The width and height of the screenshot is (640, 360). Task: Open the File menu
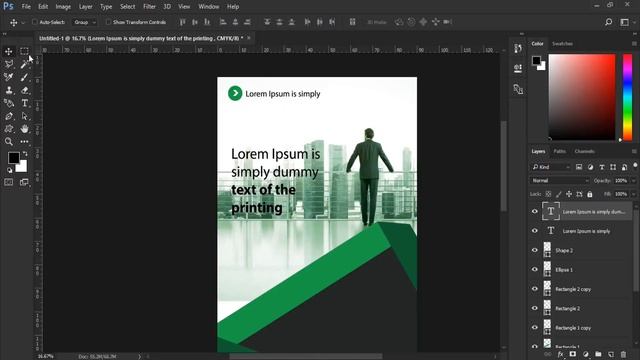(x=26, y=7)
